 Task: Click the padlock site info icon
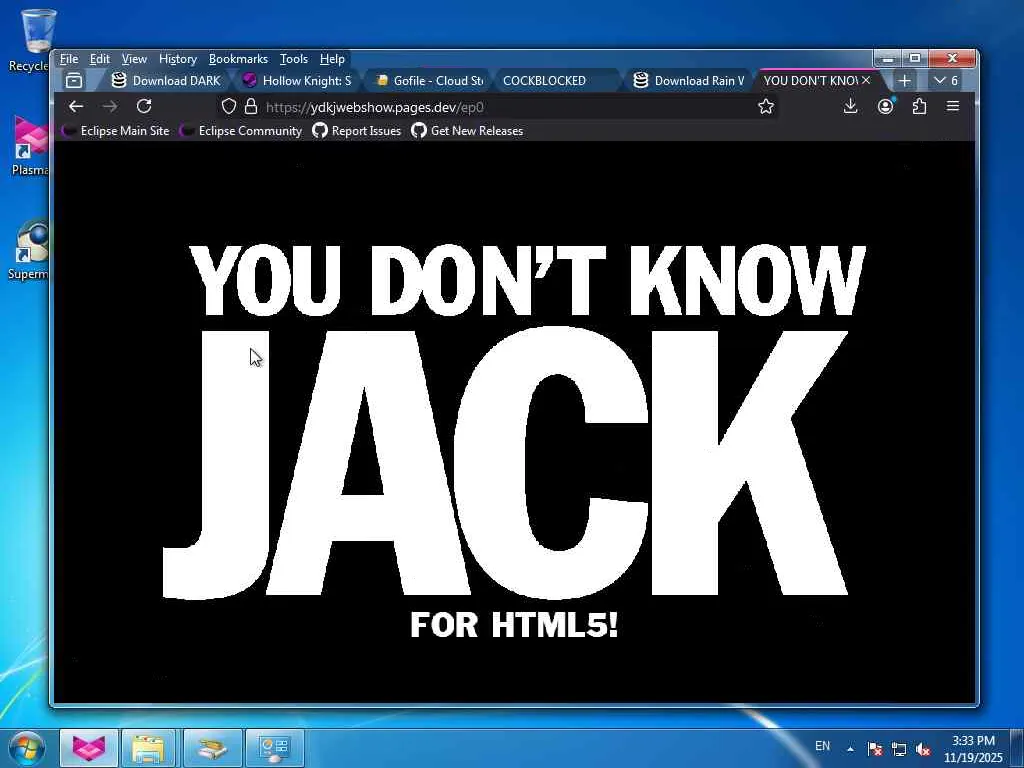251,106
